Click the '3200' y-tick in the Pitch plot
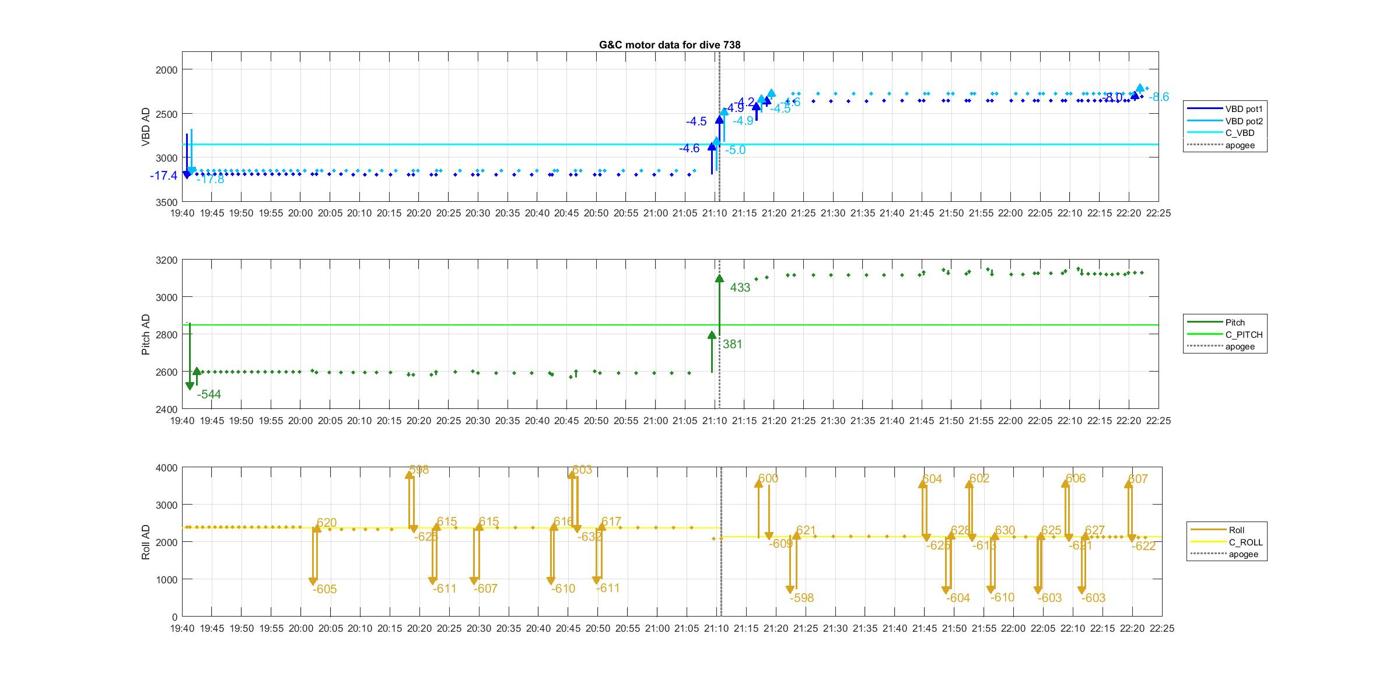The height and width of the screenshot is (693, 1400). [166, 260]
